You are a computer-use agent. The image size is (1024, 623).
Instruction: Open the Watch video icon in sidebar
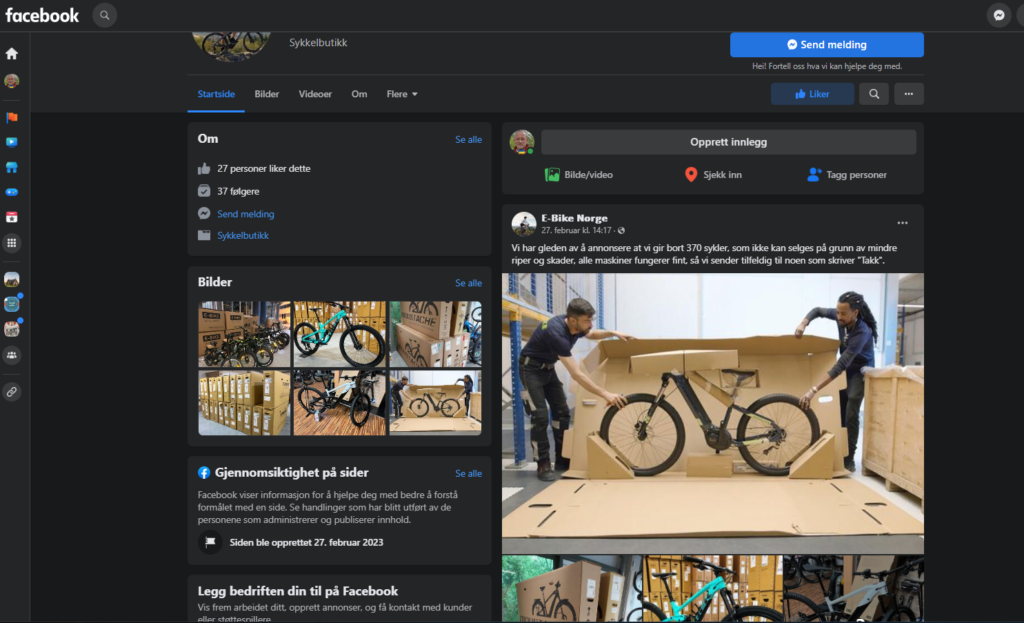tap(12, 142)
